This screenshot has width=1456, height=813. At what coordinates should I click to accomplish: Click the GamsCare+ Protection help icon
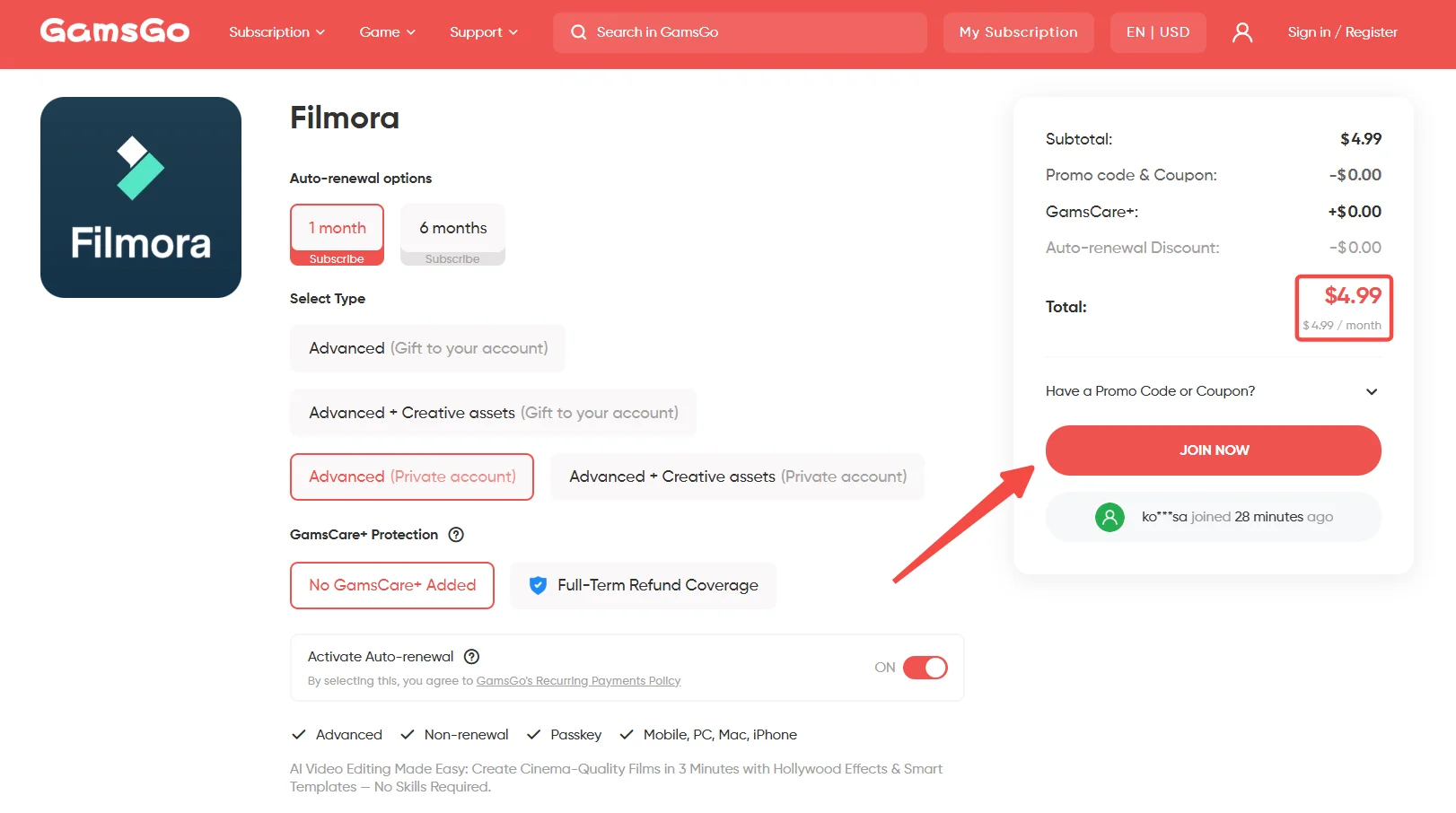(x=456, y=535)
